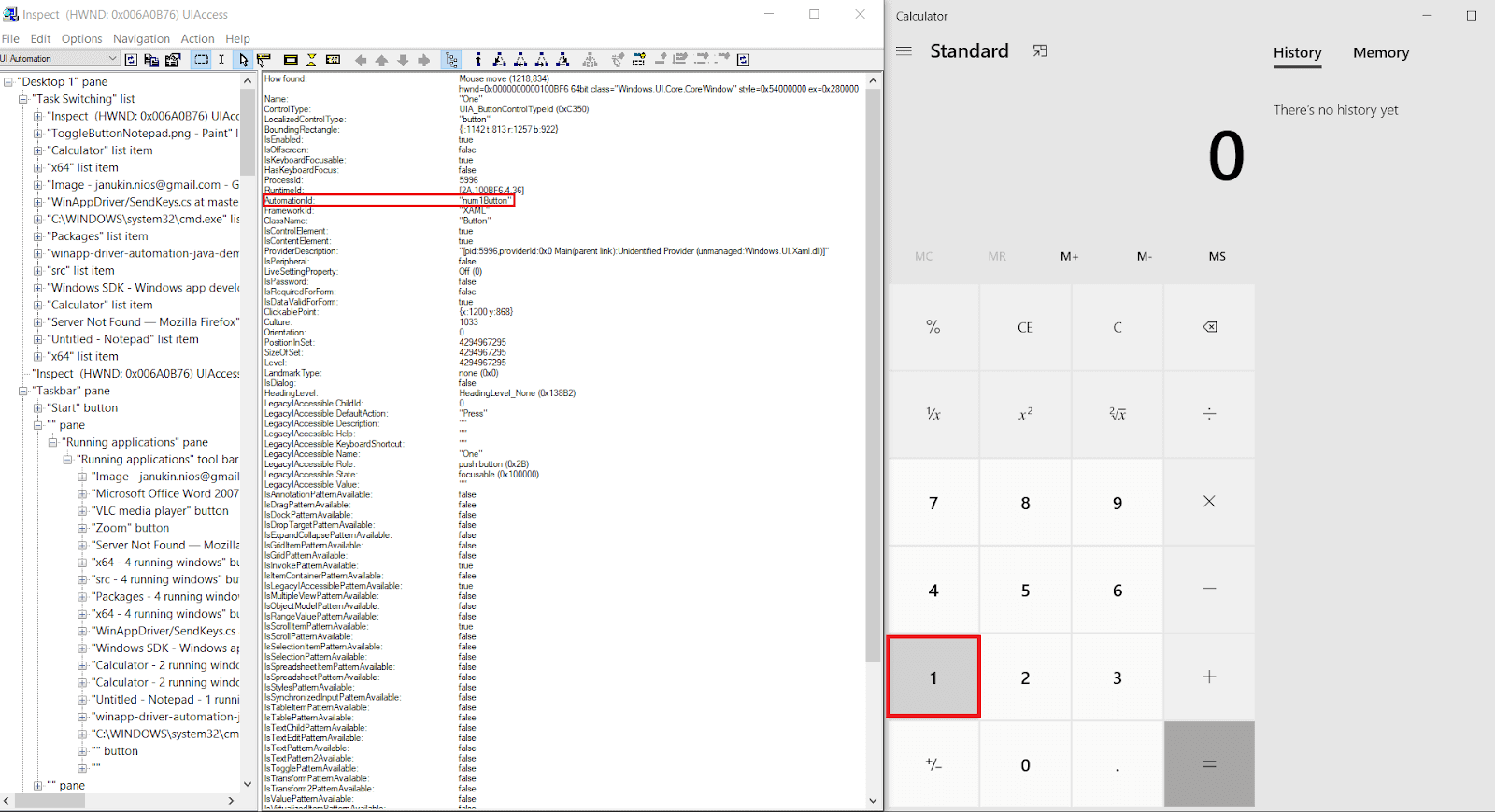Select the "Zoom" button tree item
This screenshot has height=812, width=1495.
point(131,528)
